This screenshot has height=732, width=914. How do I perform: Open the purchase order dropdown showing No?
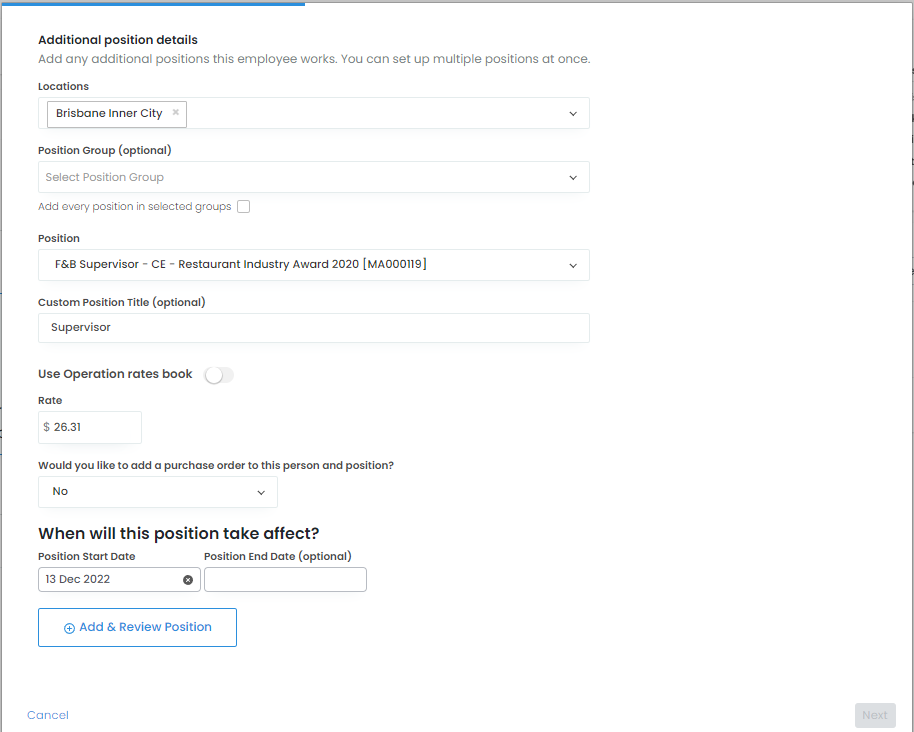click(x=158, y=492)
